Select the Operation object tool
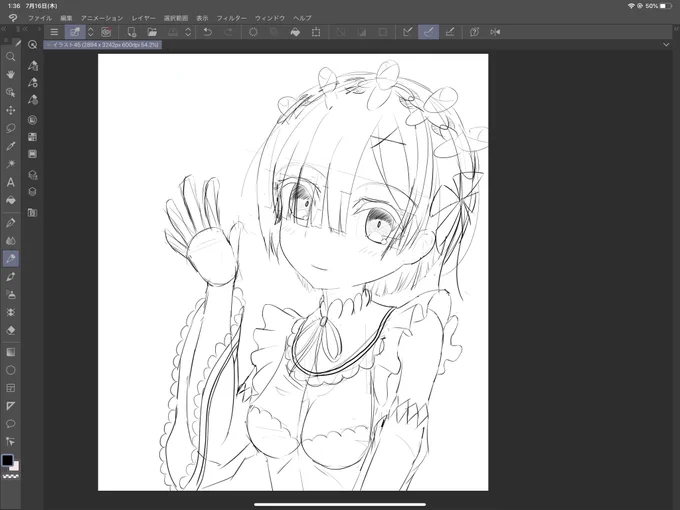 [x=11, y=92]
